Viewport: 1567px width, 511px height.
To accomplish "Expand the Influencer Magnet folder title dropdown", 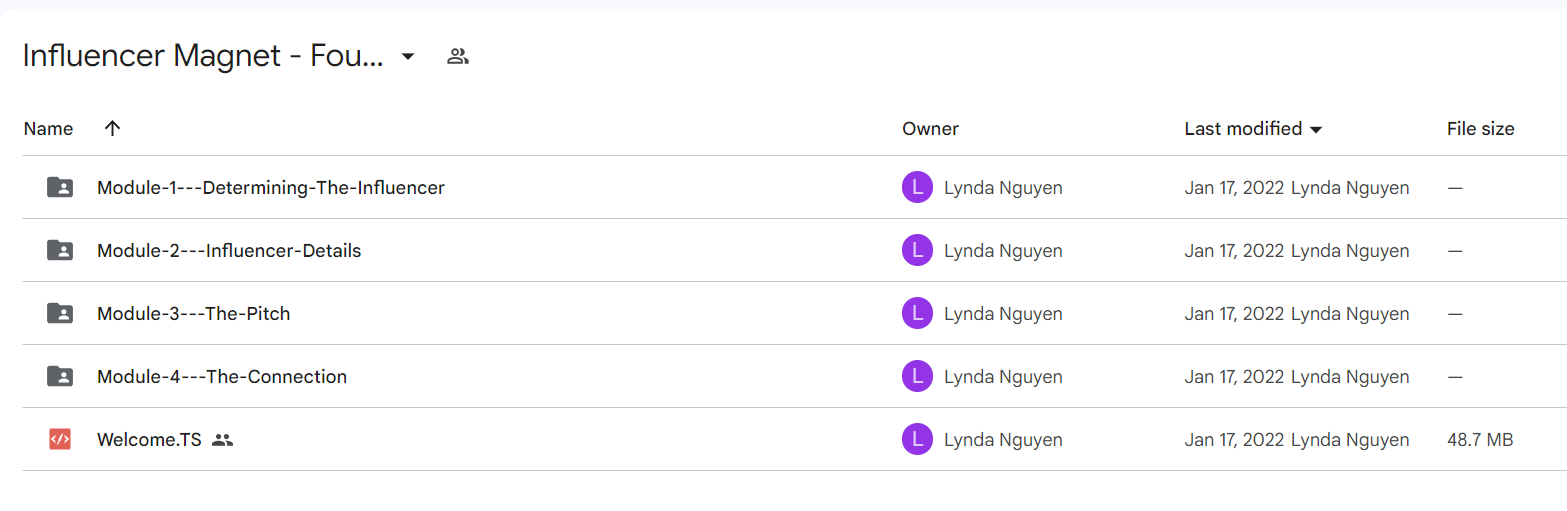I will 407,56.
